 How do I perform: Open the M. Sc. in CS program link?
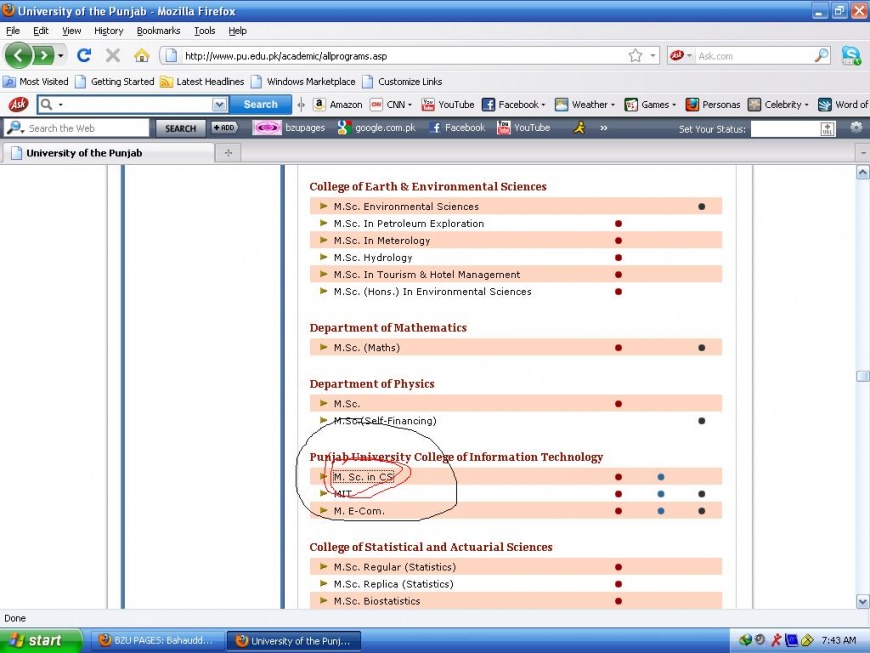(x=363, y=477)
